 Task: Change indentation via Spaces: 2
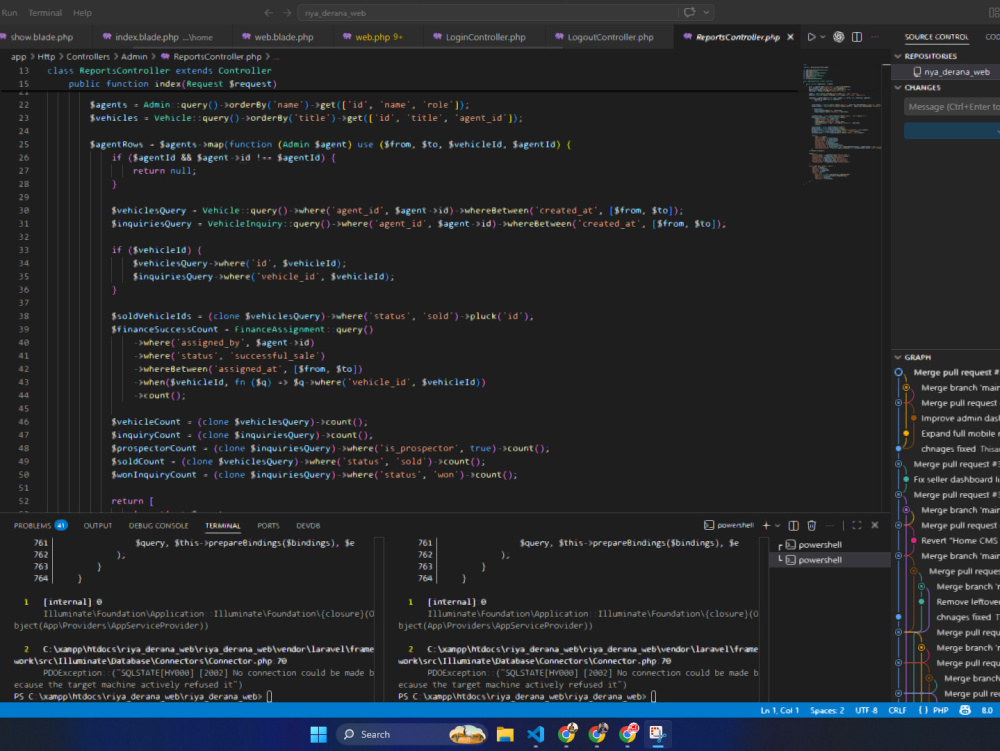(x=827, y=710)
